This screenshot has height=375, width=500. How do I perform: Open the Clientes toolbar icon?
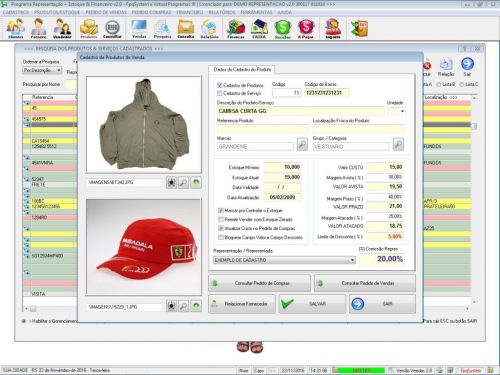[x=16, y=28]
